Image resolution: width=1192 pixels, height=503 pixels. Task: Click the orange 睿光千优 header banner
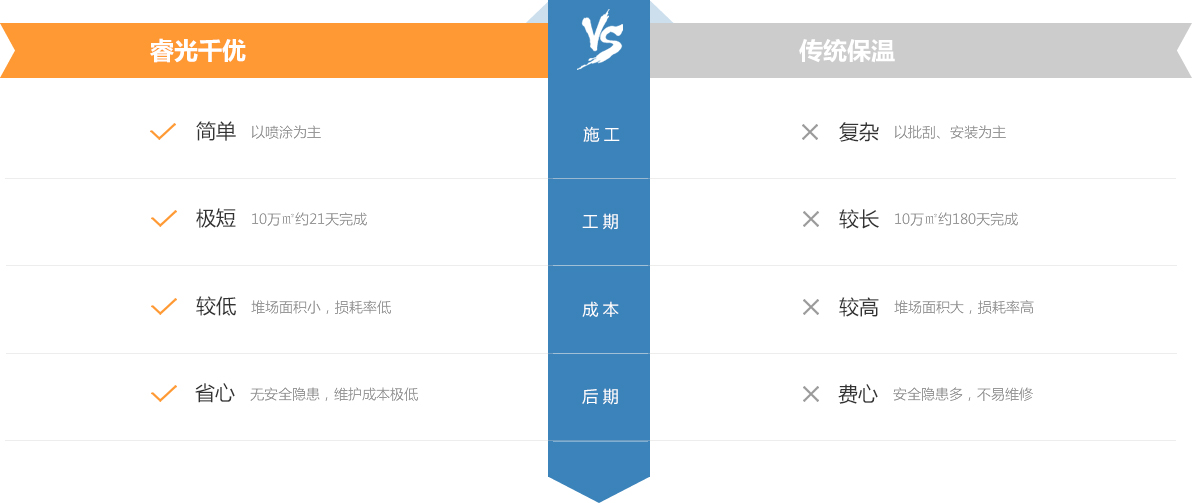274,51
